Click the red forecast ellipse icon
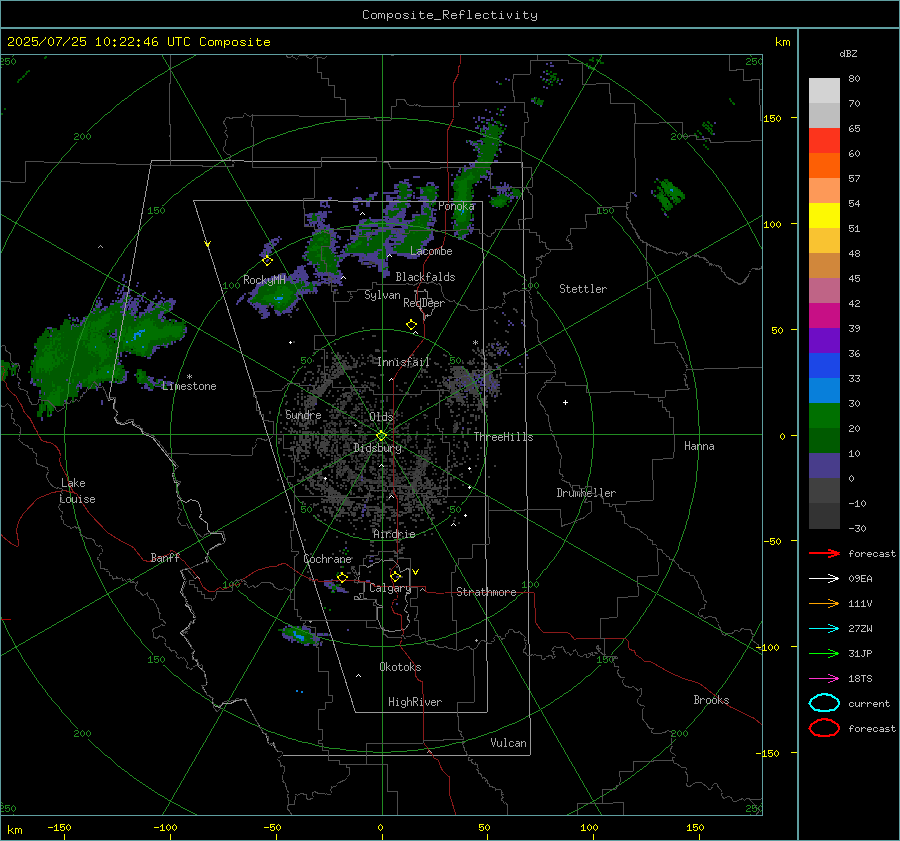Image resolution: width=900 pixels, height=841 pixels. [824, 728]
